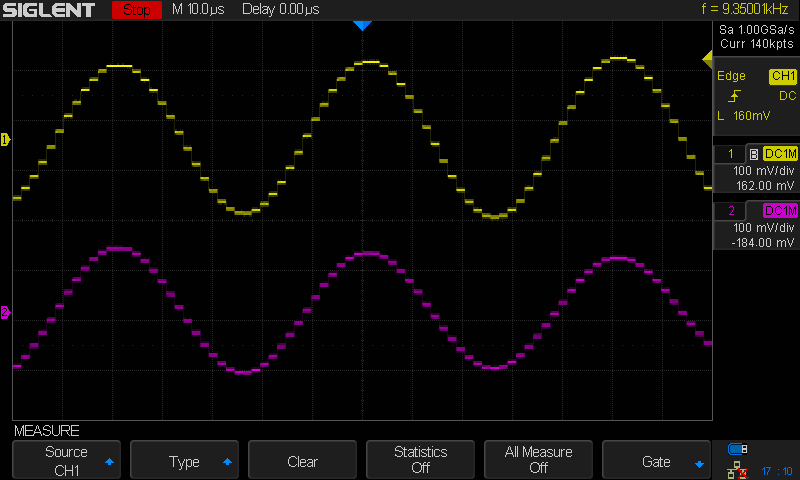This screenshot has height=480, width=800.
Task: Click the USB storage status icon
Action: [738, 448]
